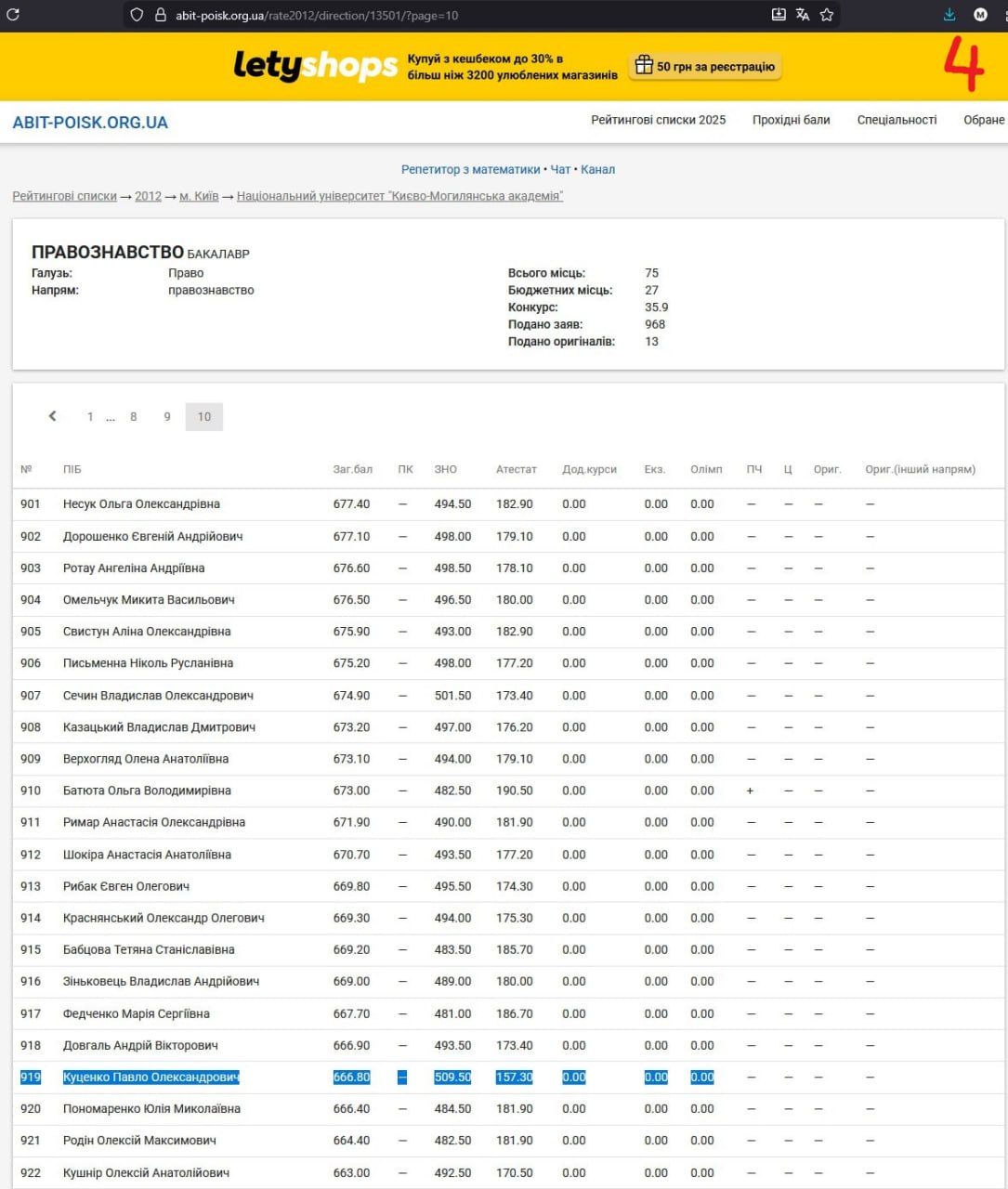This screenshot has width=1008, height=1189.
Task: Open the profile avatar M icon
Action: pos(980,15)
